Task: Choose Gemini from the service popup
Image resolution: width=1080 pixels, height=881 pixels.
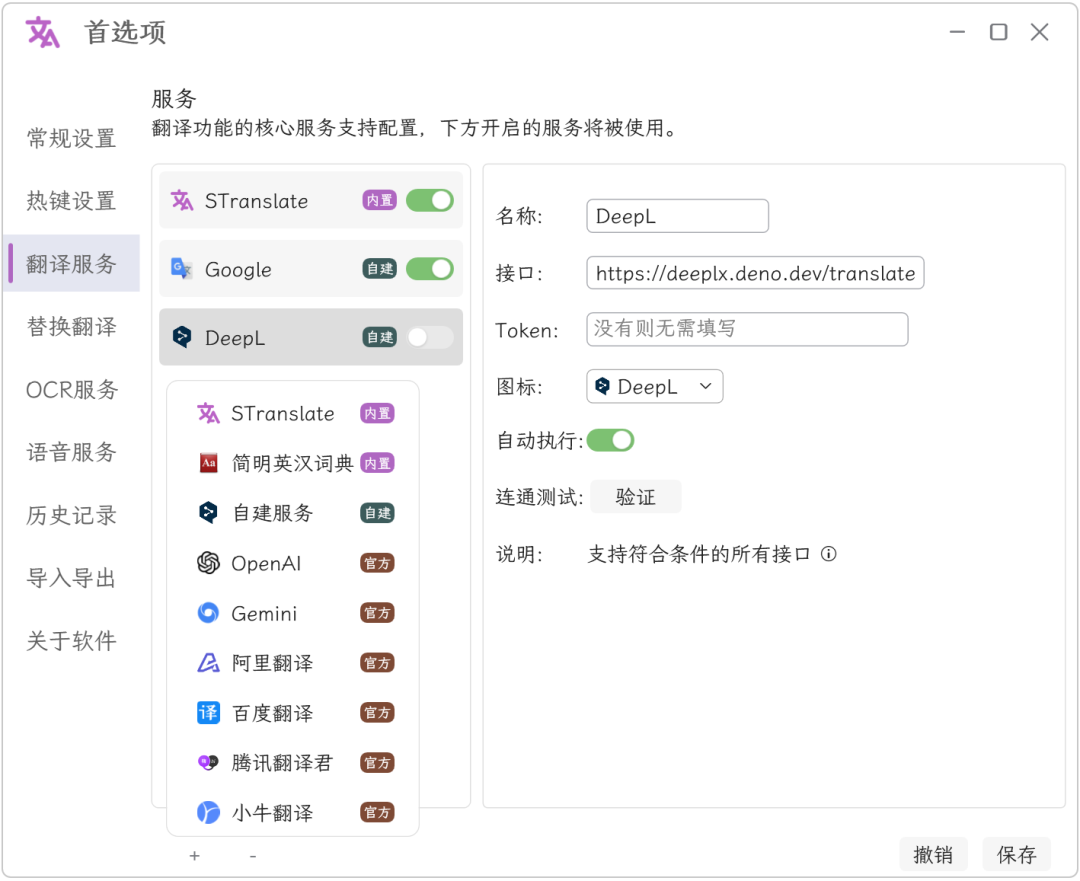Action: click(x=294, y=612)
